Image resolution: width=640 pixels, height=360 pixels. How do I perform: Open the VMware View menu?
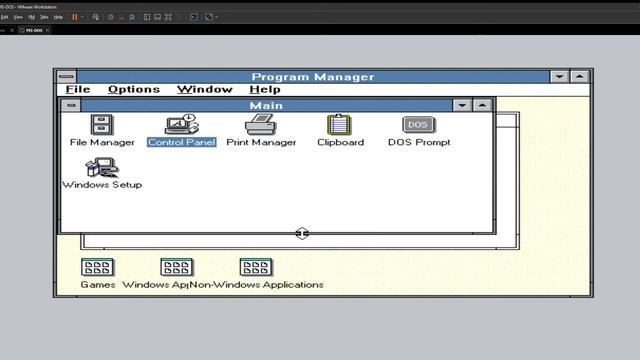tap(18, 17)
